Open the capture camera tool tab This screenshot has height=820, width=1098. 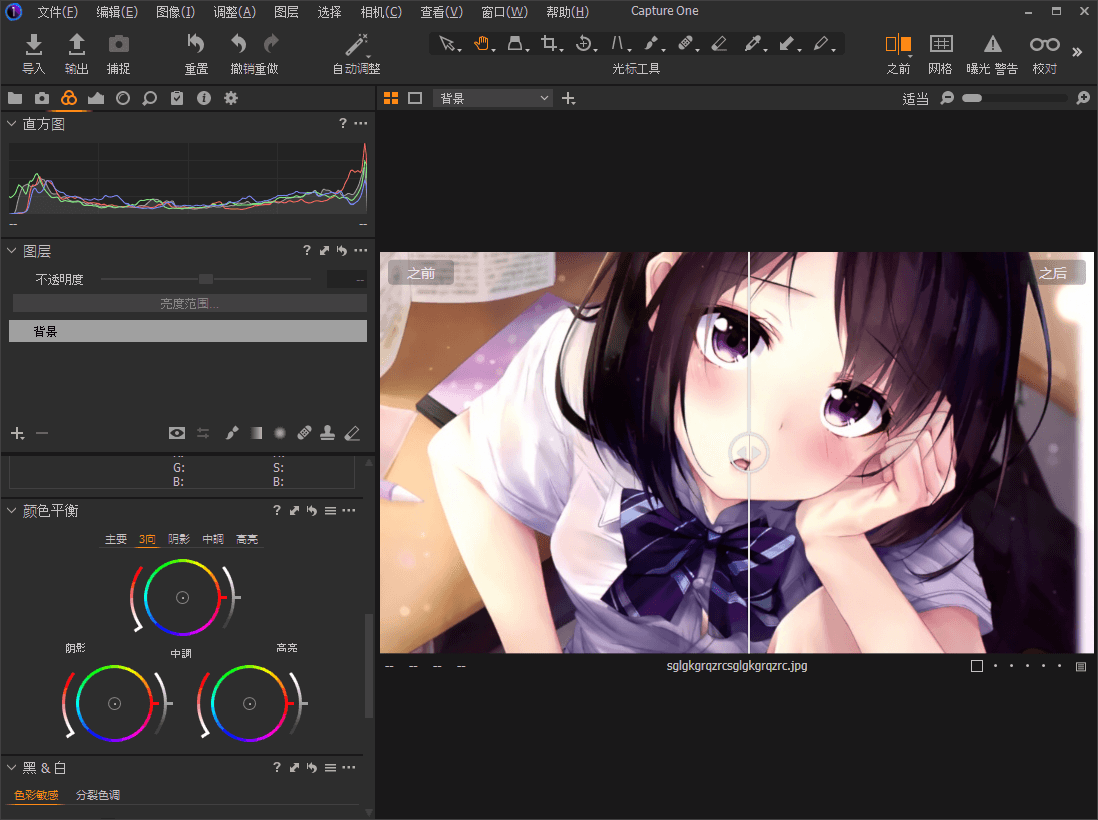[x=42, y=98]
